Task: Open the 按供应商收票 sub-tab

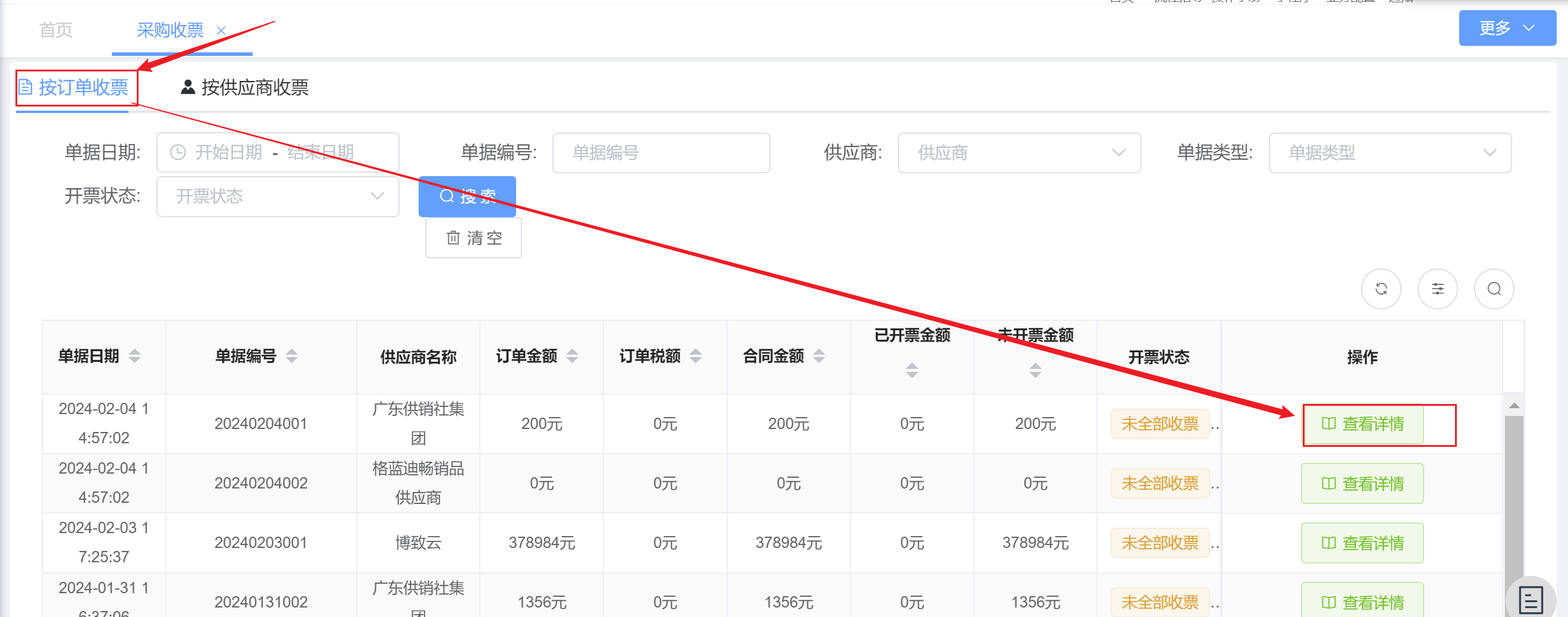Action: pyautogui.click(x=245, y=87)
